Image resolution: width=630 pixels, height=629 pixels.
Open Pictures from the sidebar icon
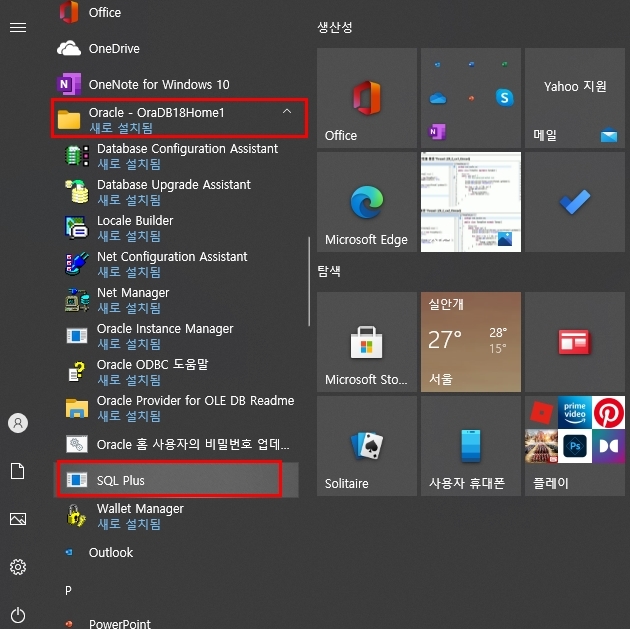coord(18,519)
